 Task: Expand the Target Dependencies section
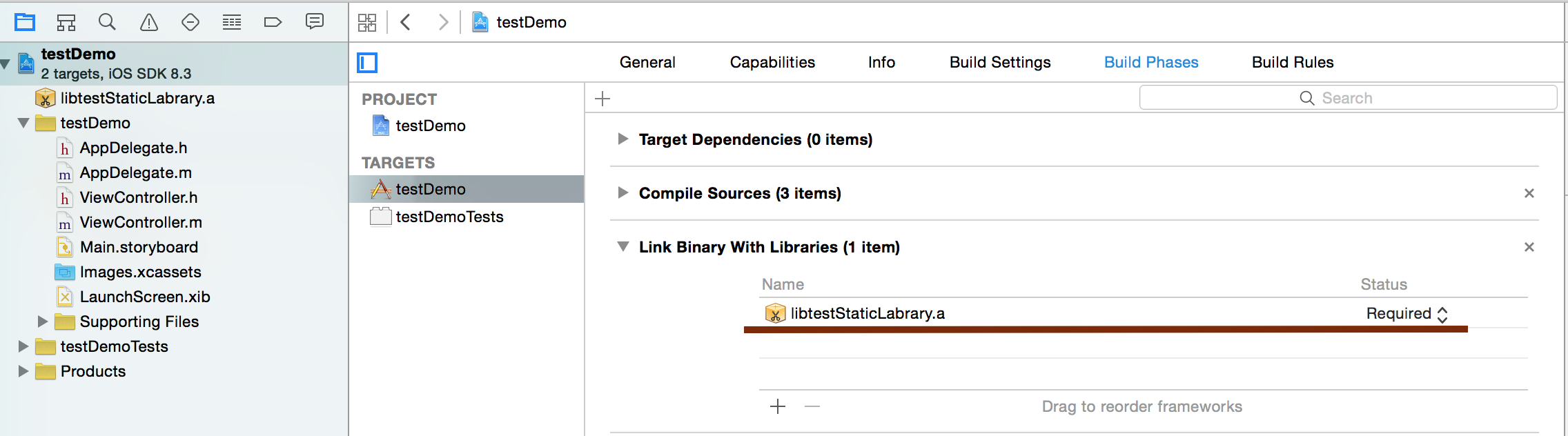[623, 139]
